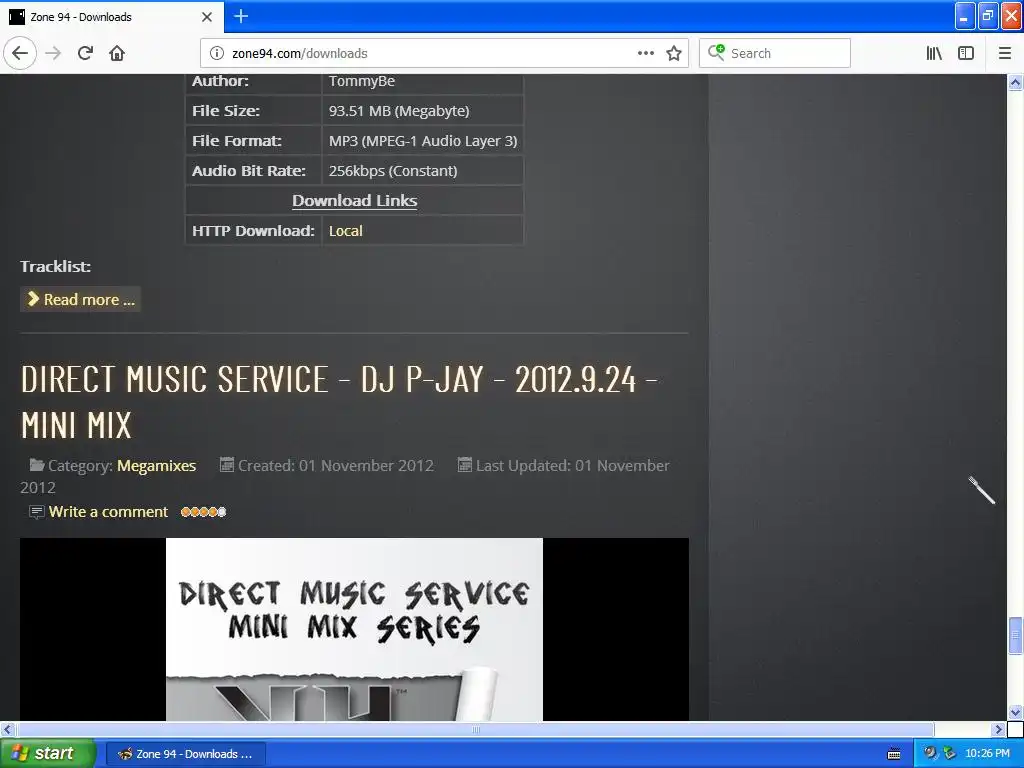Click the File Size: label

pyautogui.click(x=226, y=111)
